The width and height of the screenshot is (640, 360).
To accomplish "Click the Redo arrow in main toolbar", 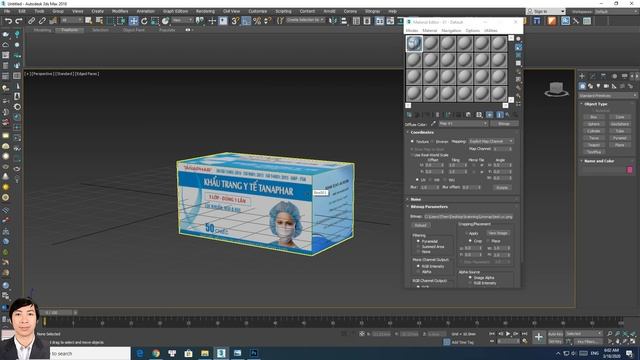I will pos(19,21).
